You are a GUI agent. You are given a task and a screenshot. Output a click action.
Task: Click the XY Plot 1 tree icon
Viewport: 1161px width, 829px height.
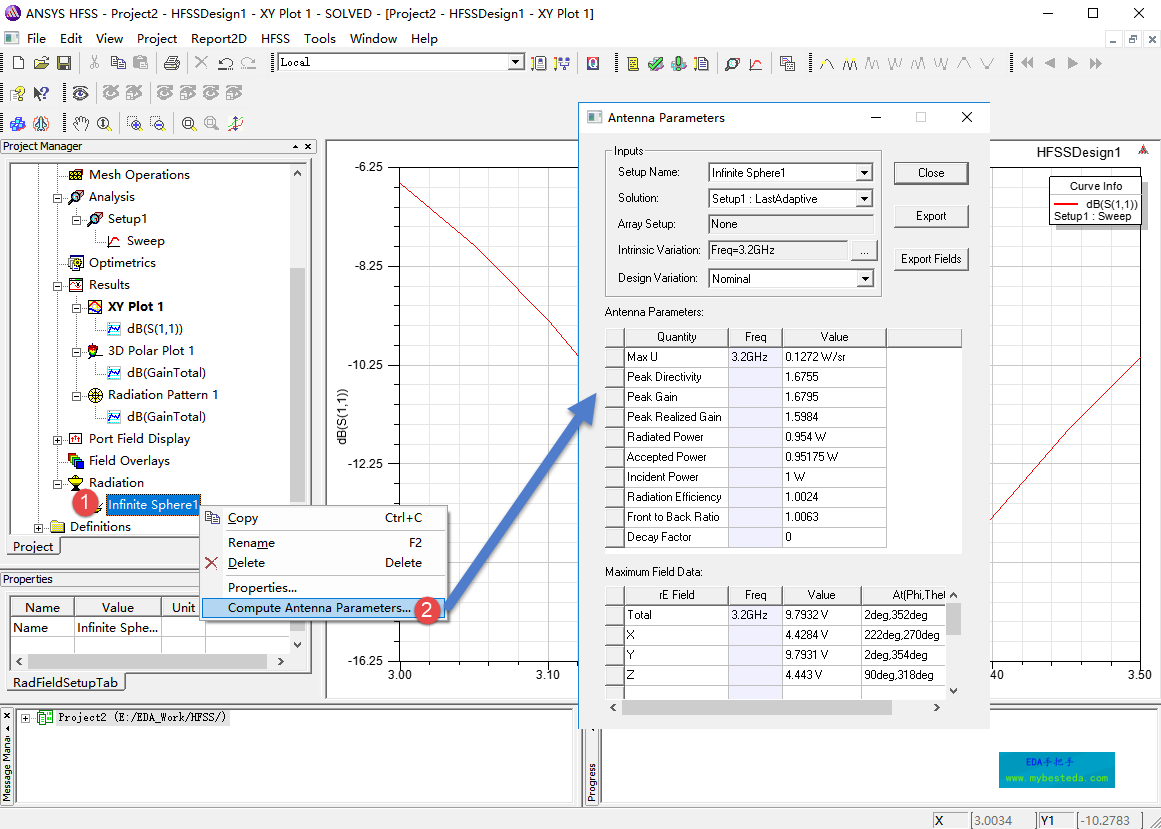pos(94,307)
